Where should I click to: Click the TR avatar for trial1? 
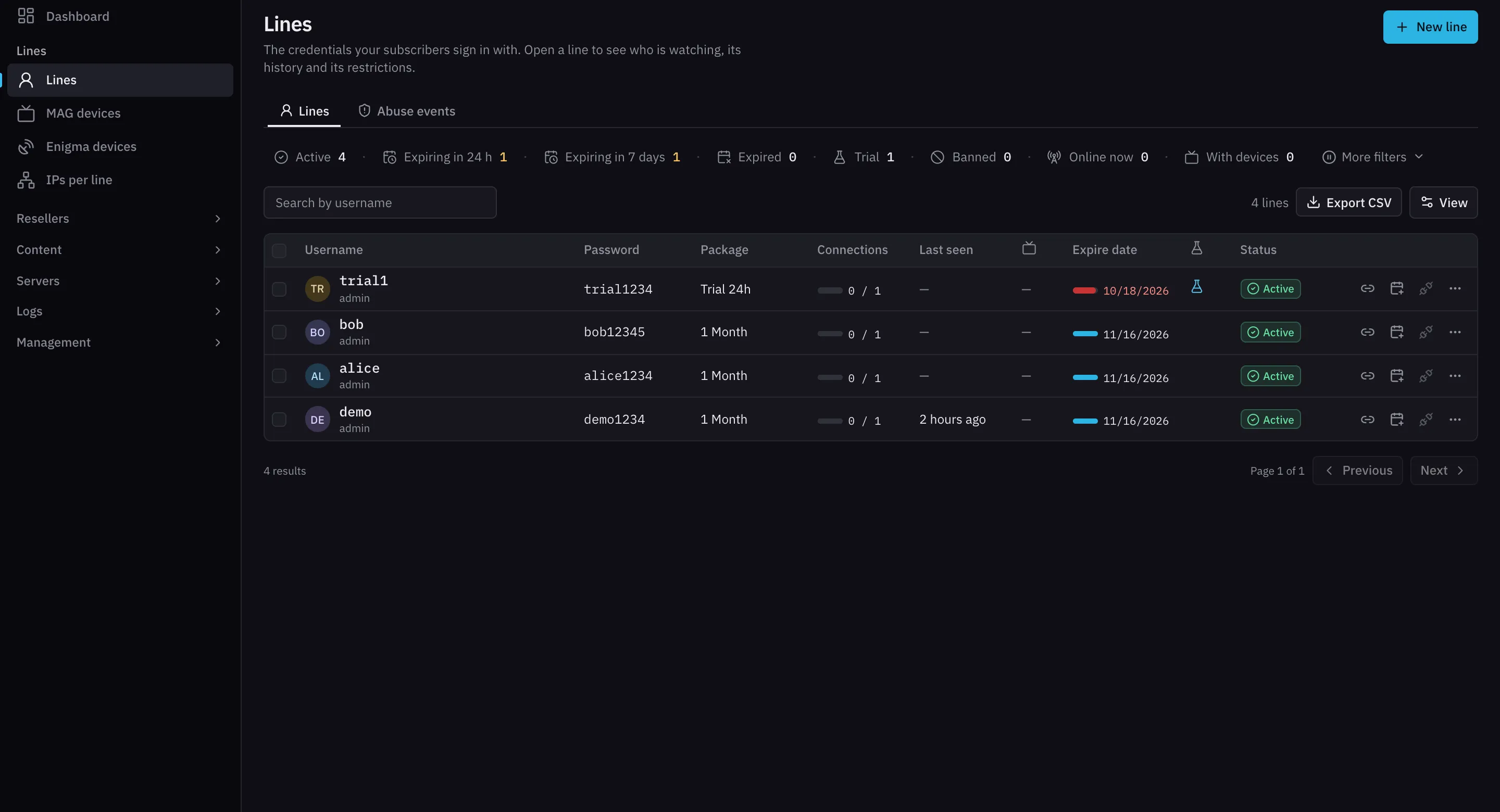(x=317, y=289)
